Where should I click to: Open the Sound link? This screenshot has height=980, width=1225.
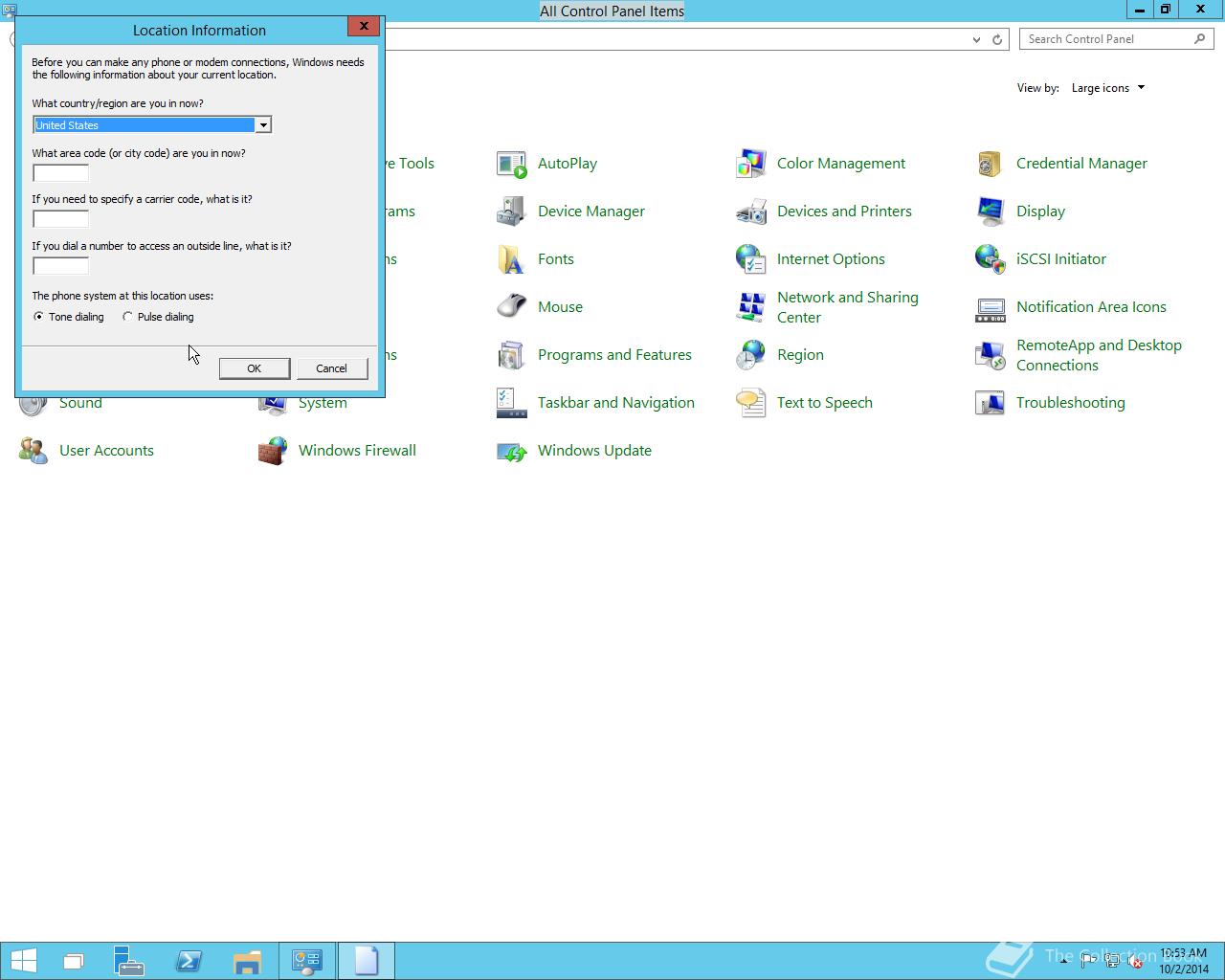pyautogui.click(x=80, y=403)
